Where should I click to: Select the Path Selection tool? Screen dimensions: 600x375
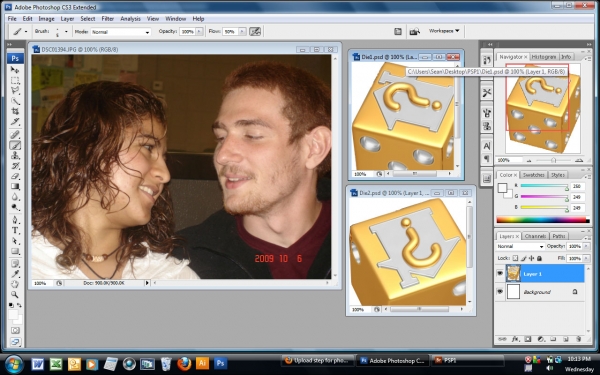point(15,241)
